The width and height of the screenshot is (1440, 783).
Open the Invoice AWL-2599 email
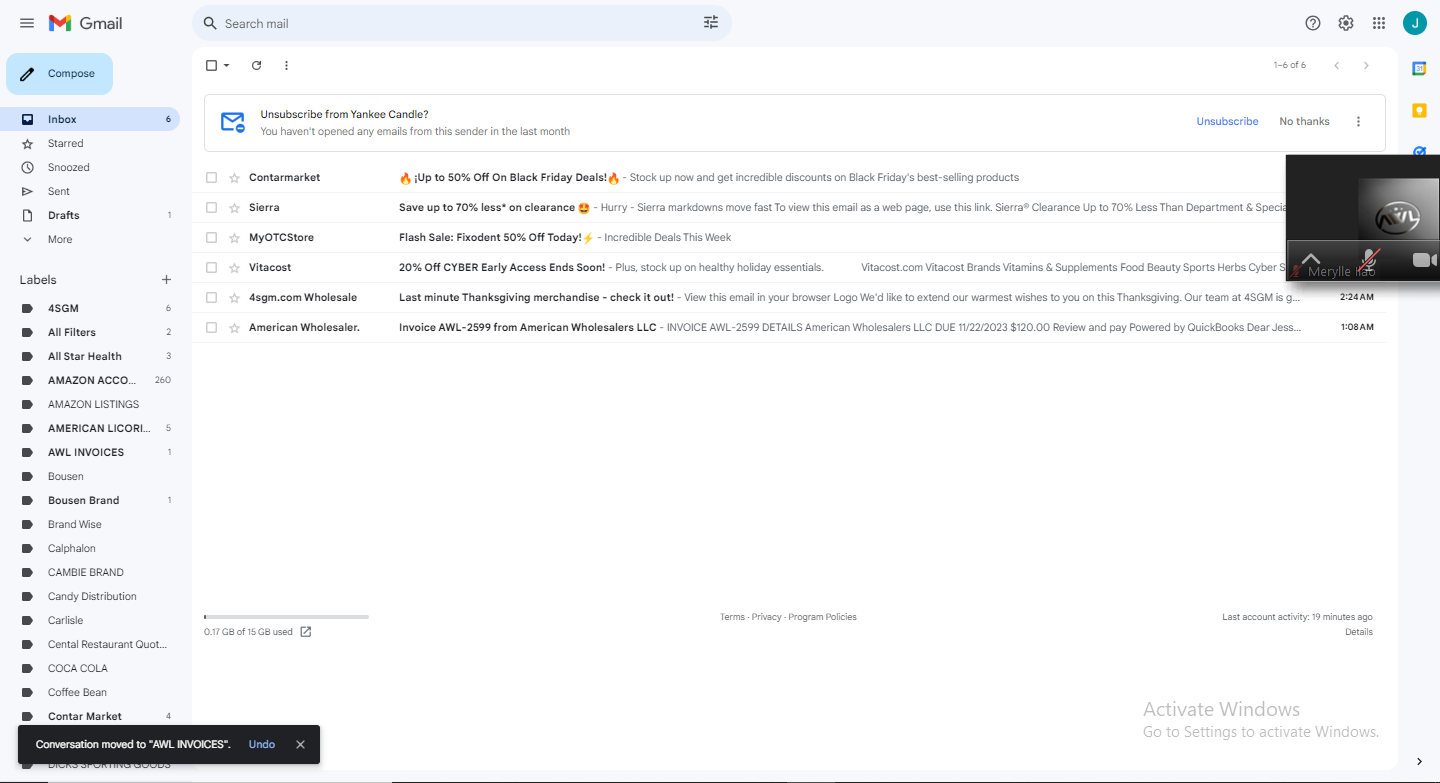click(789, 328)
